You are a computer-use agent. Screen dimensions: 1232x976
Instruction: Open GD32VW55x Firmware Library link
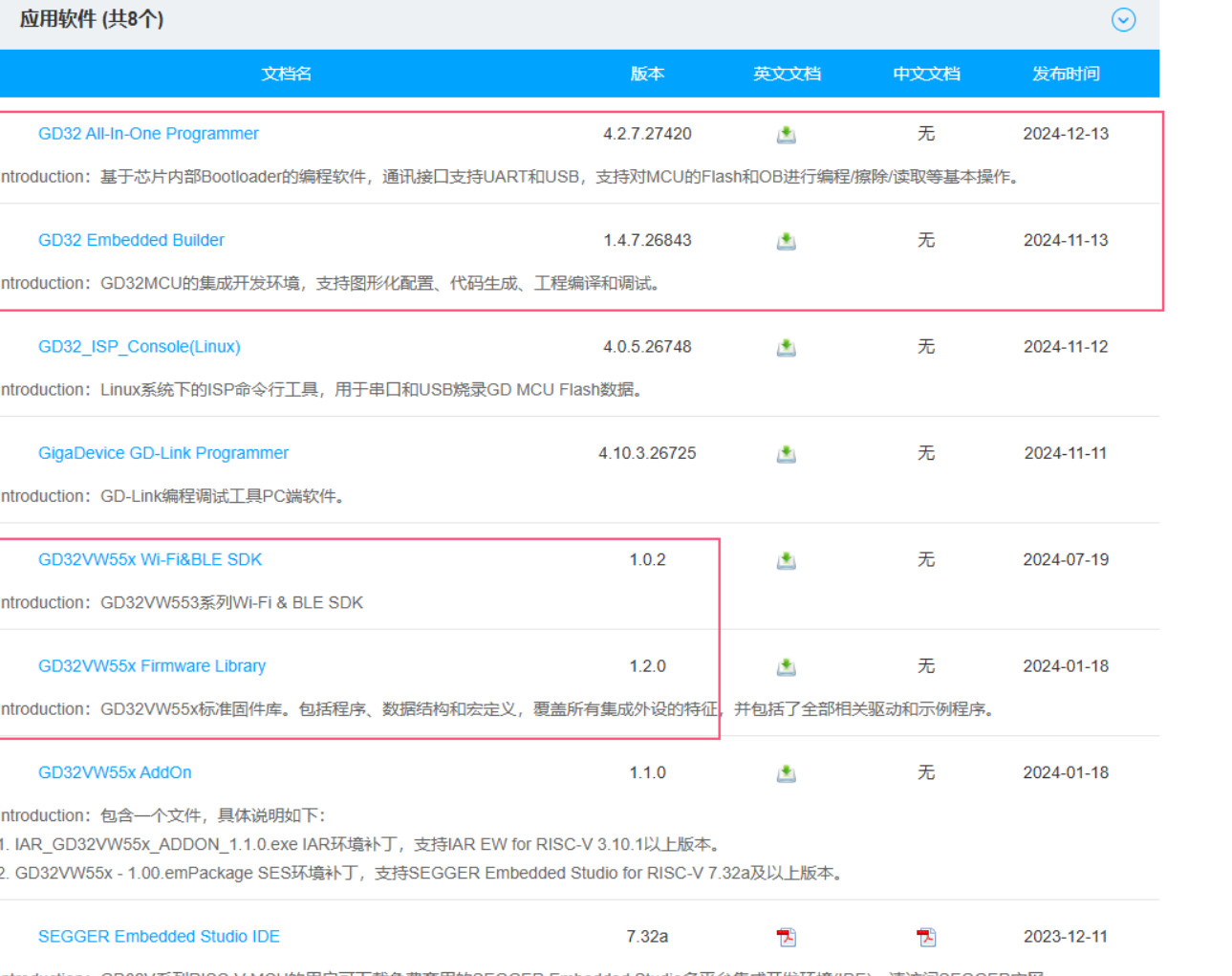point(151,665)
